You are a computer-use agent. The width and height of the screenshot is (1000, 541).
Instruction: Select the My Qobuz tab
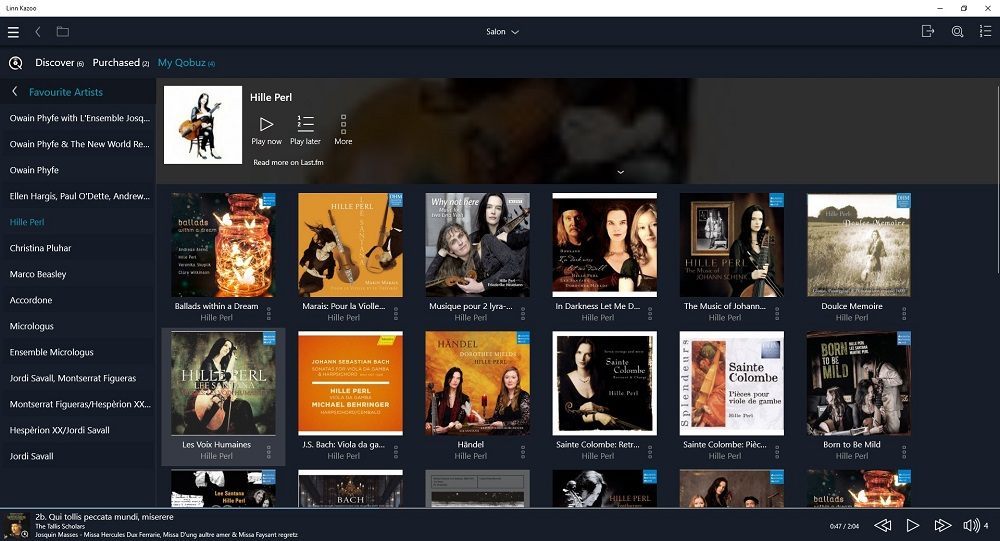pos(186,63)
